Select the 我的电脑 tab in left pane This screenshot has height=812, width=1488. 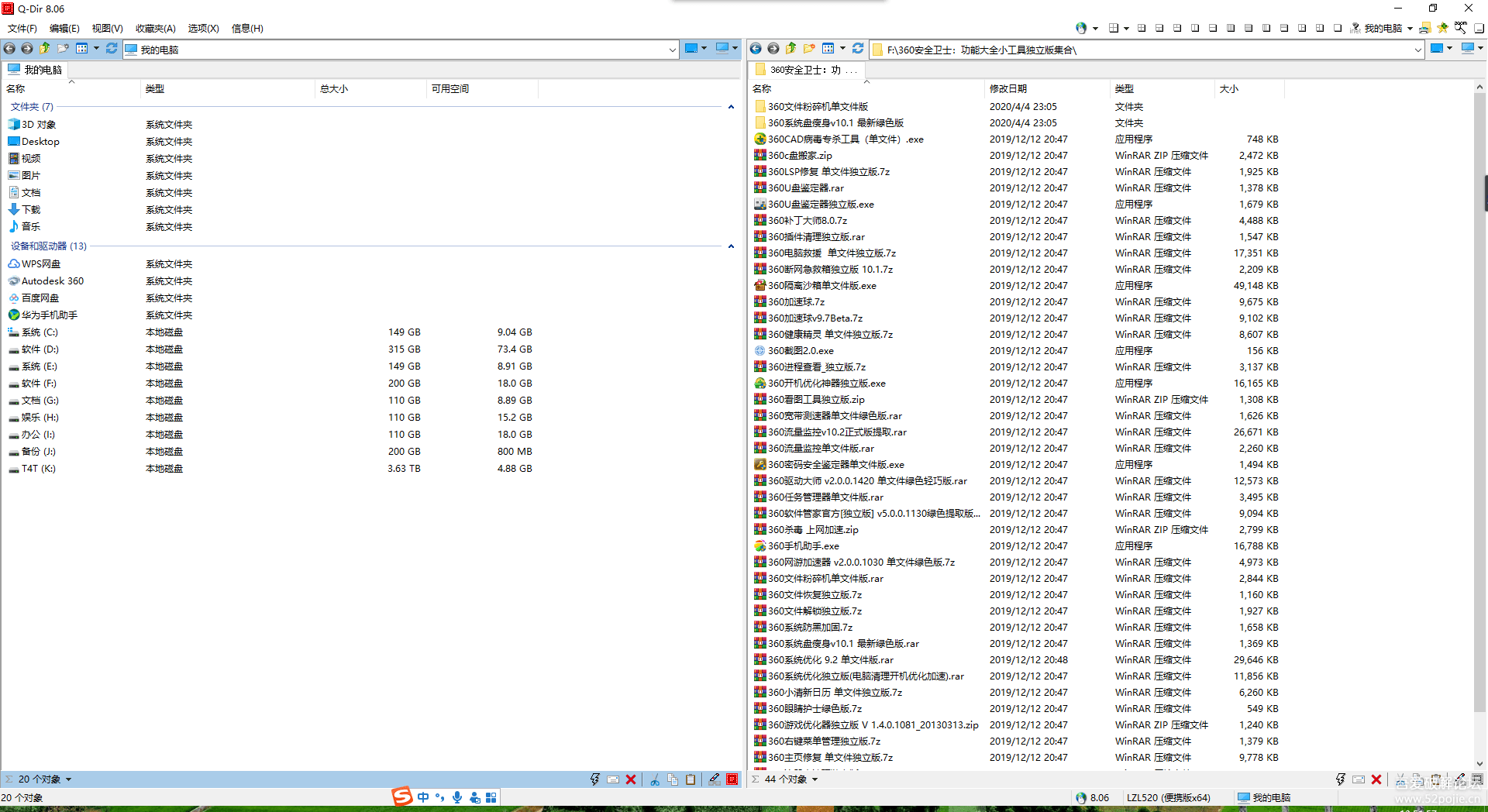pyautogui.click(x=36, y=70)
